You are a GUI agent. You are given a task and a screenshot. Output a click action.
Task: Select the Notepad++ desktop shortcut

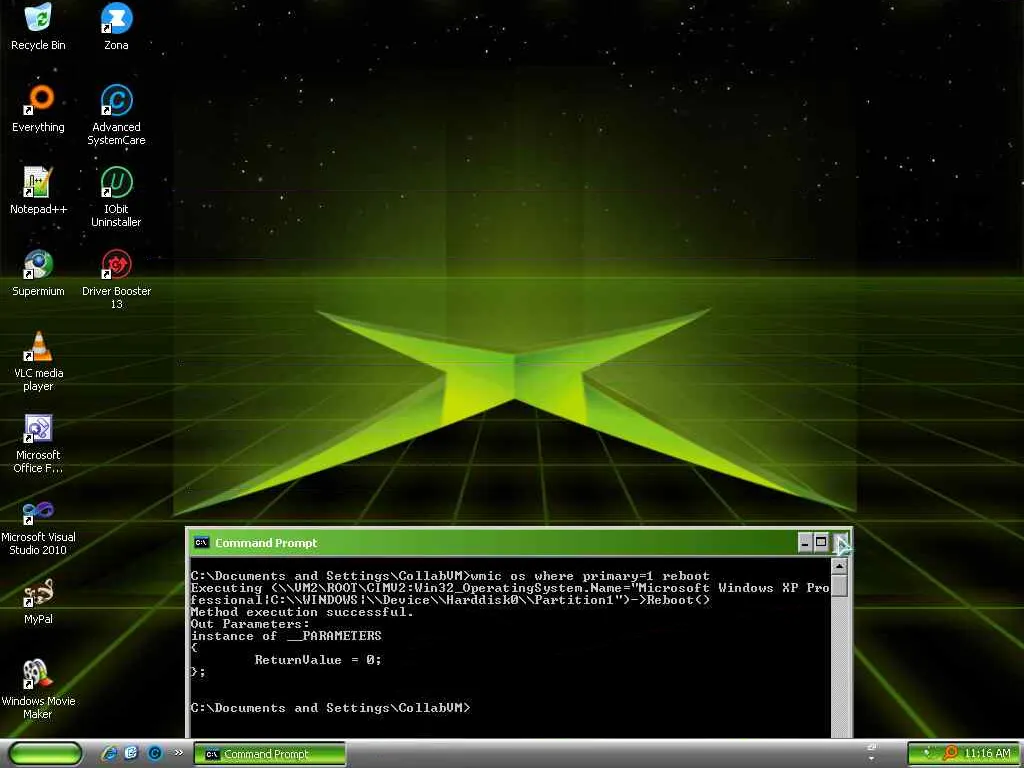38,191
